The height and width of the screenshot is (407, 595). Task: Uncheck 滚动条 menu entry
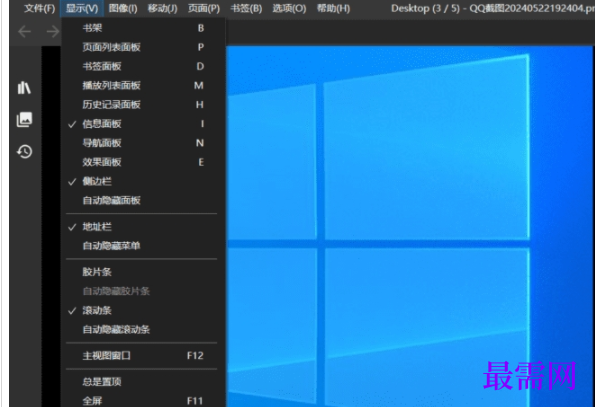pos(142,311)
